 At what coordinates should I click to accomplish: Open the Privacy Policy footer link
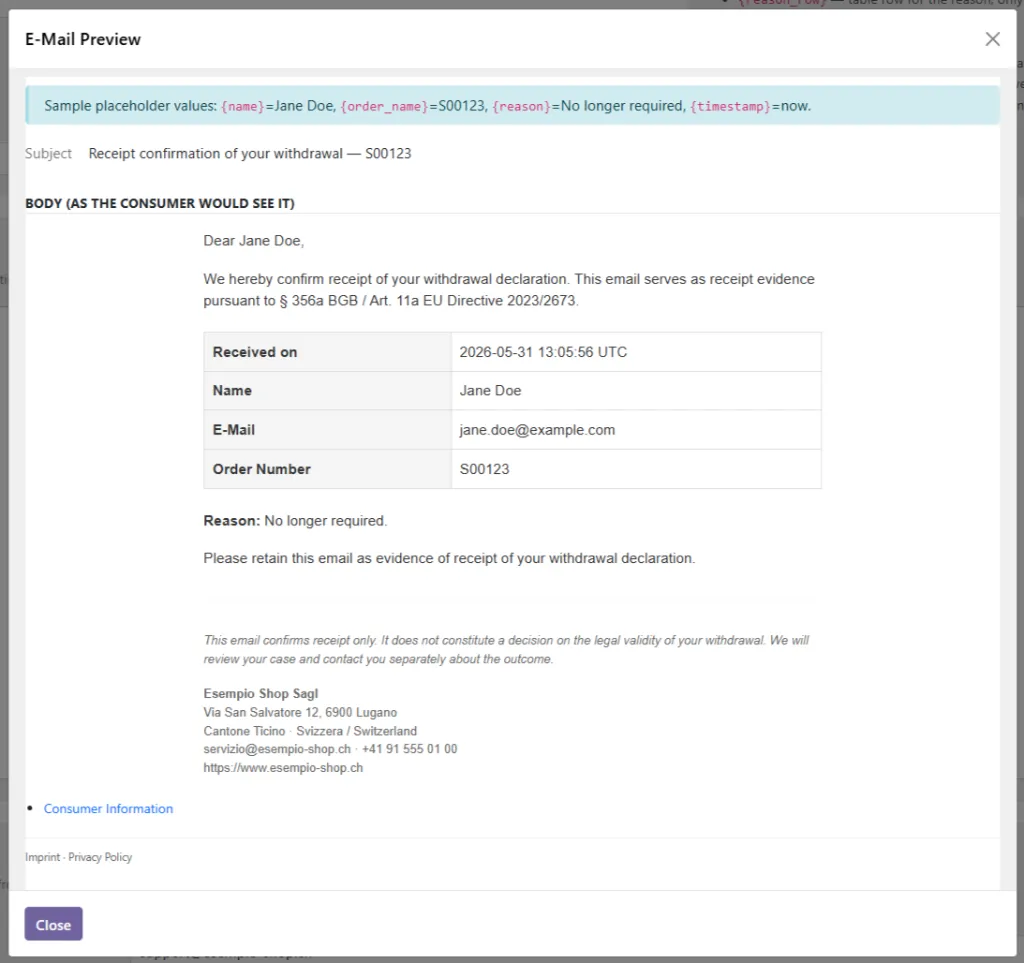click(x=100, y=857)
